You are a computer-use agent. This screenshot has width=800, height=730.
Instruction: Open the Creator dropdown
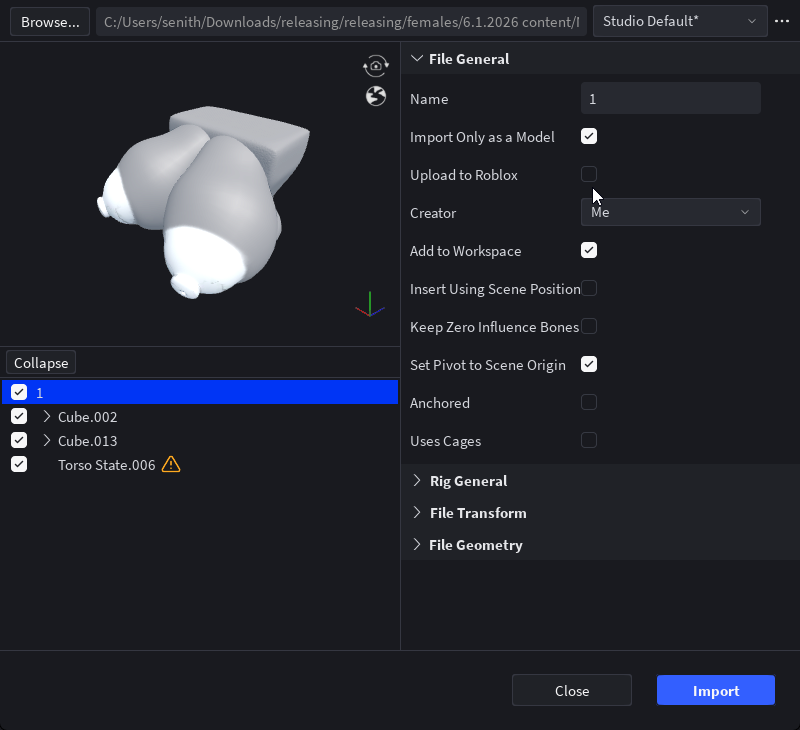pos(670,212)
